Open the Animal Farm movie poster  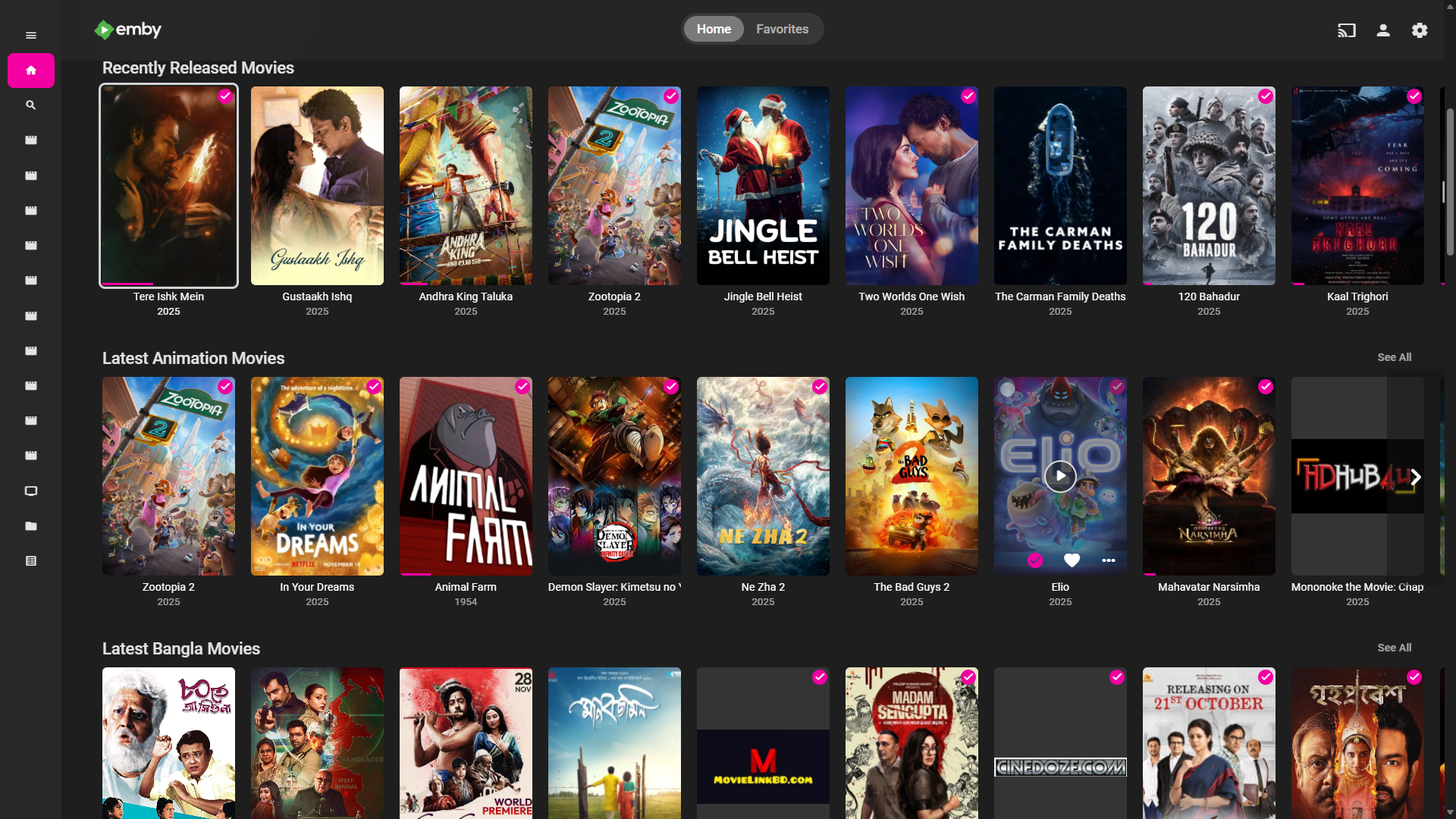(466, 476)
